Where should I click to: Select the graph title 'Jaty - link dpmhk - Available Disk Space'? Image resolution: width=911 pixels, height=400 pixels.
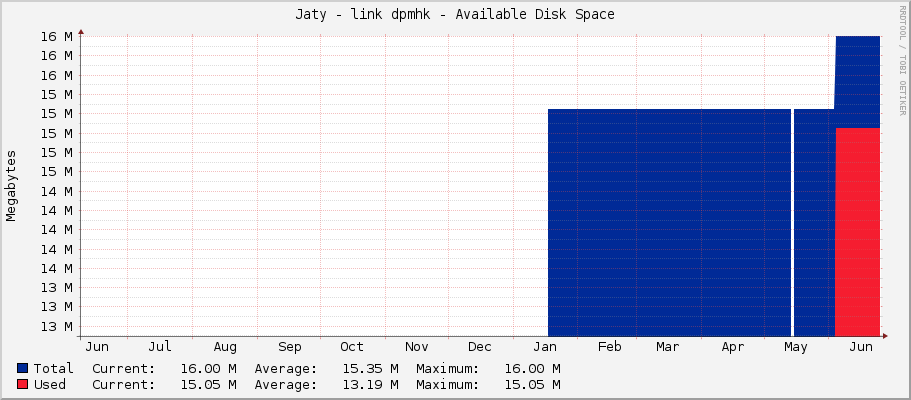point(455,14)
